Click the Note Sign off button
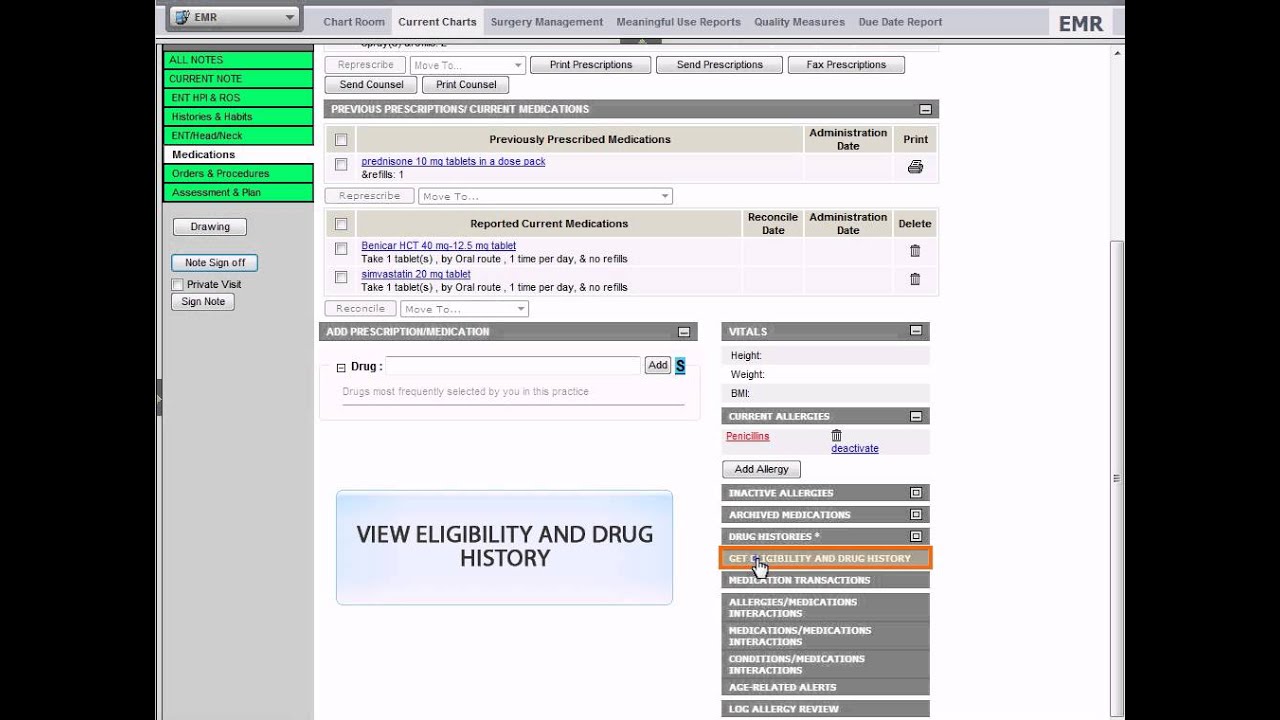Viewport: 1280px width, 720px height. (215, 263)
